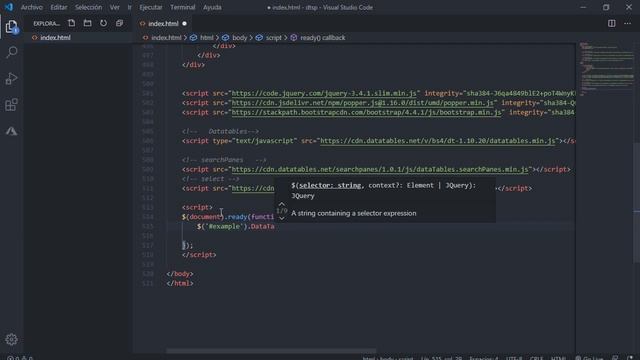Click the ready() callback breadcrumb
Viewport: 640px width, 360px height.
click(322, 38)
